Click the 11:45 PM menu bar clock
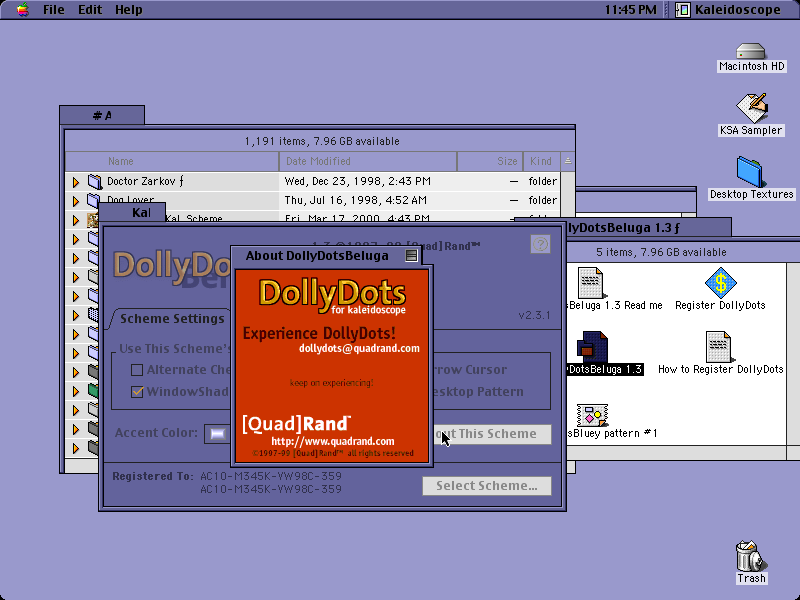 tap(631, 10)
